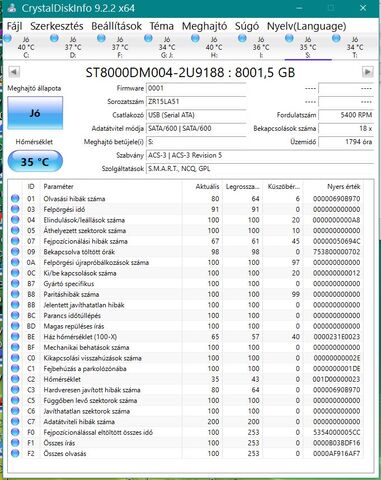Click the 1794 óra power-on hours field
This screenshot has height=480, width=381.
pyautogui.click(x=346, y=142)
